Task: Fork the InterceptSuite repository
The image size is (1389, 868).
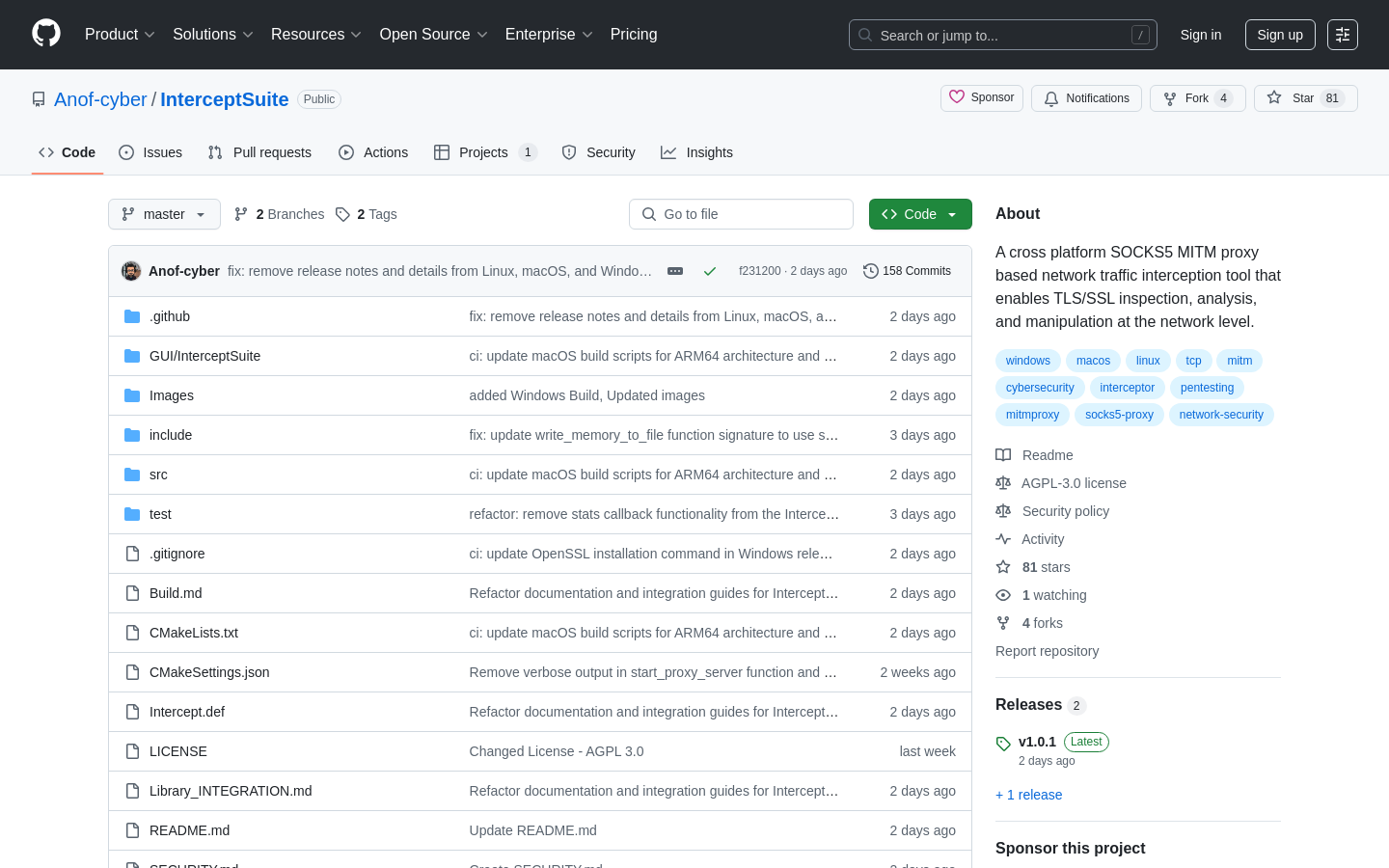Action: 1197,98
